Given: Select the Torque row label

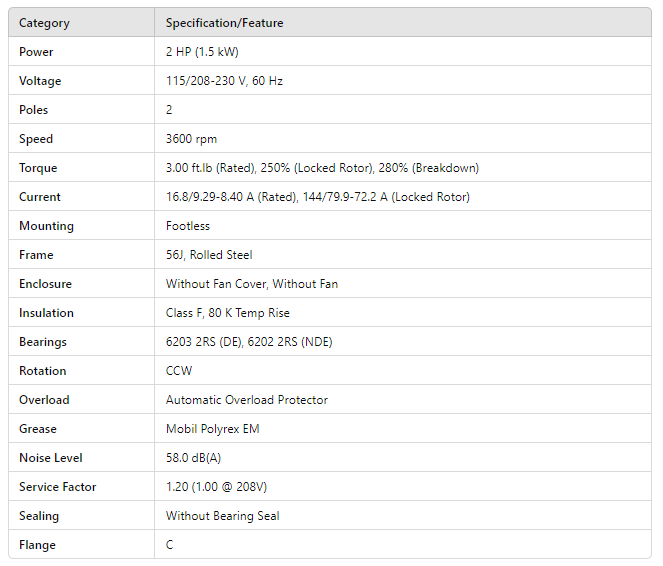Looking at the screenshot, I should tap(38, 168).
